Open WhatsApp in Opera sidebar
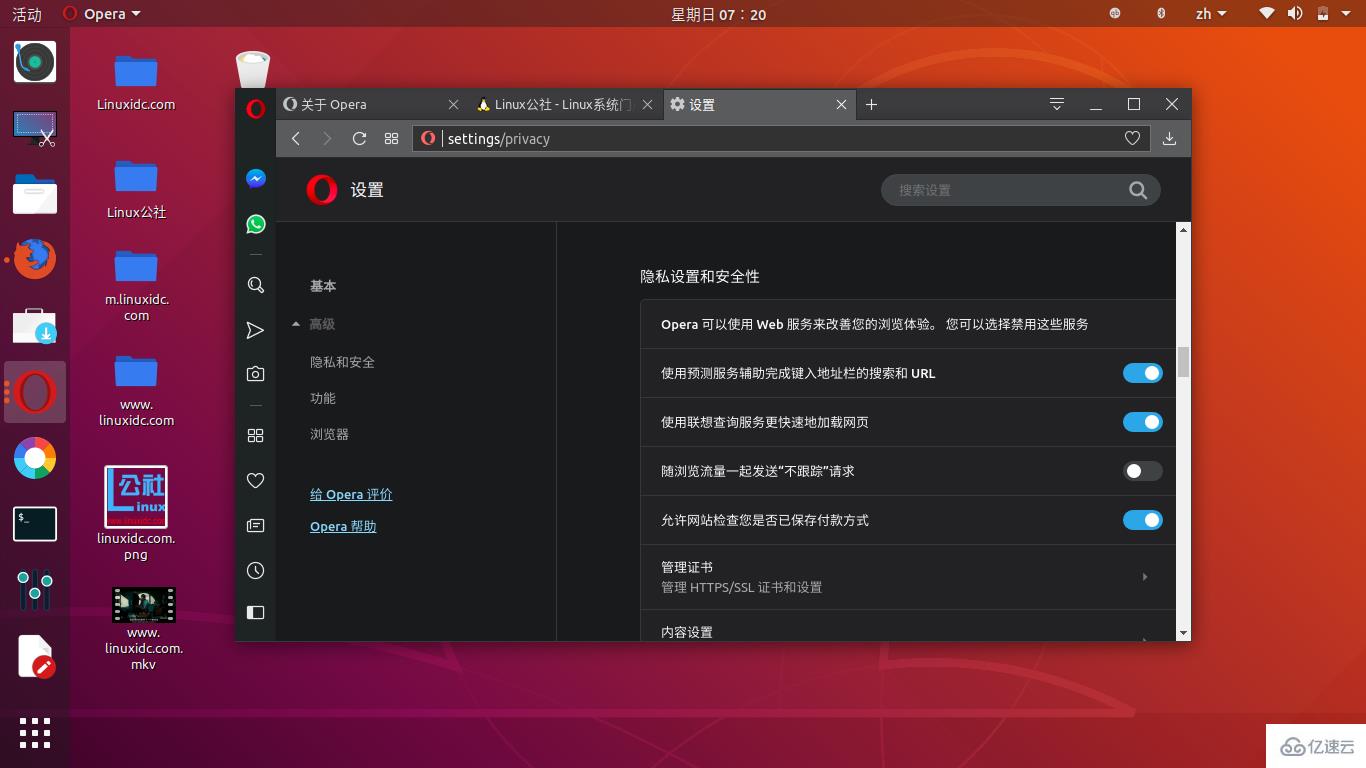The height and width of the screenshot is (768, 1366). click(x=256, y=224)
